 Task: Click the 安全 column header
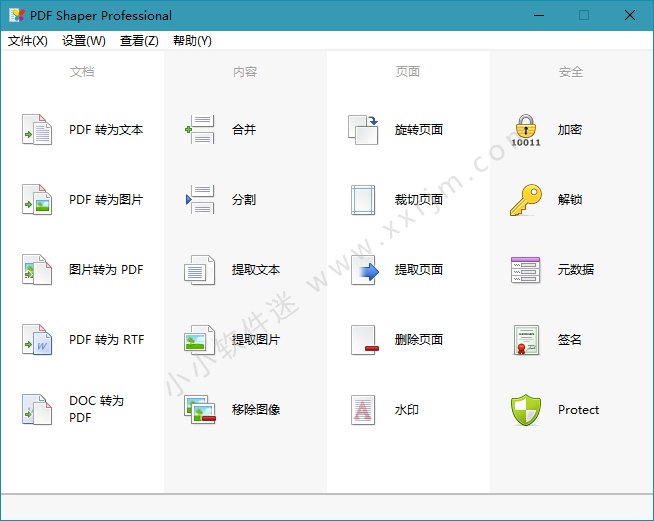571,72
